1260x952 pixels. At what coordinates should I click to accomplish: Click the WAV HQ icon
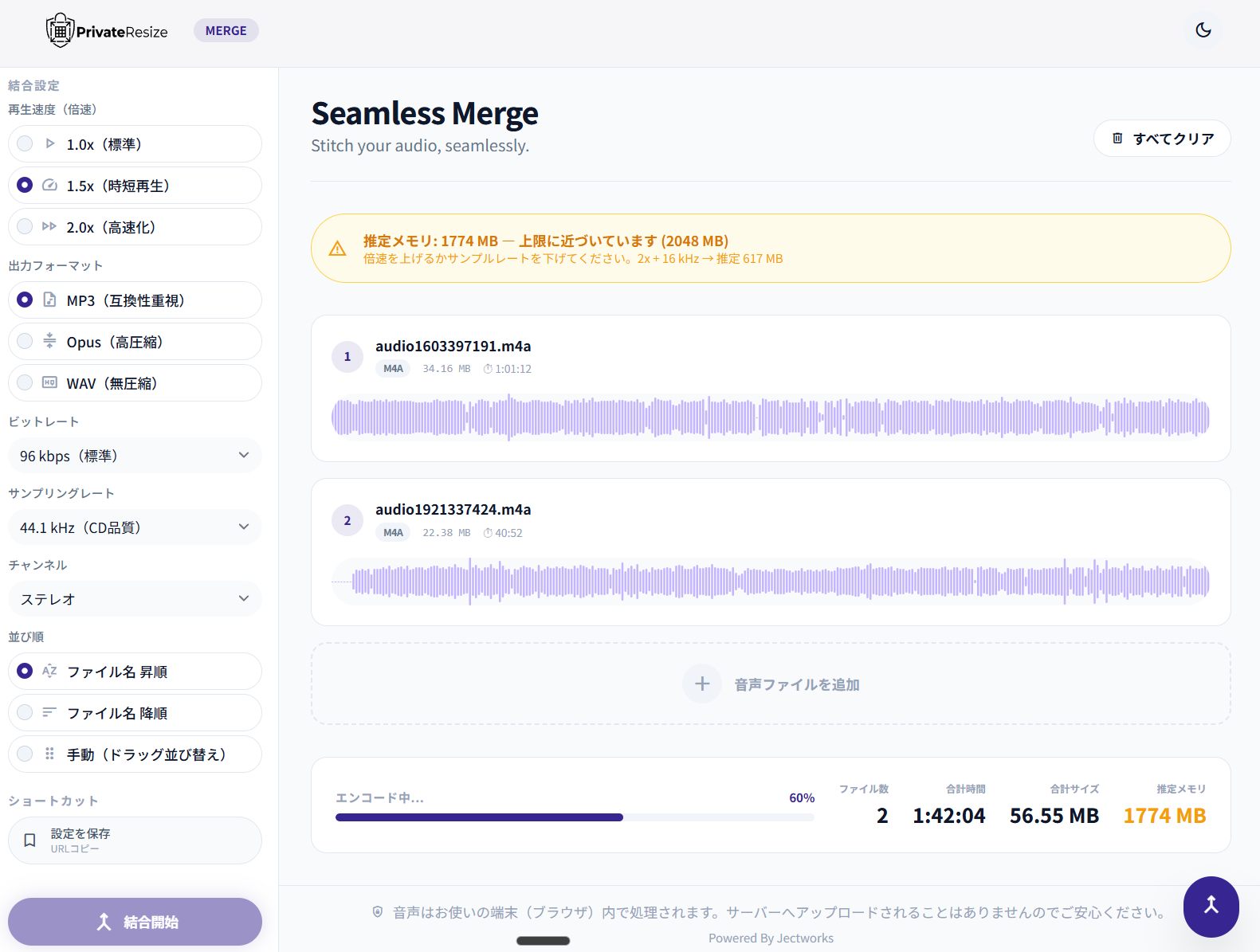tap(49, 382)
